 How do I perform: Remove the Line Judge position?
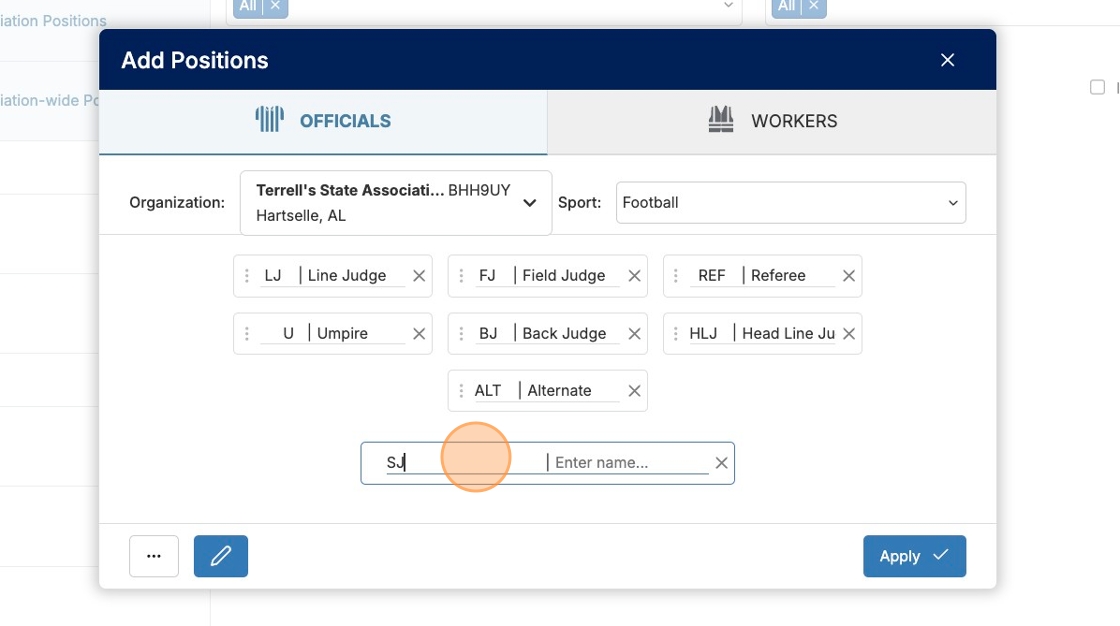click(x=419, y=276)
